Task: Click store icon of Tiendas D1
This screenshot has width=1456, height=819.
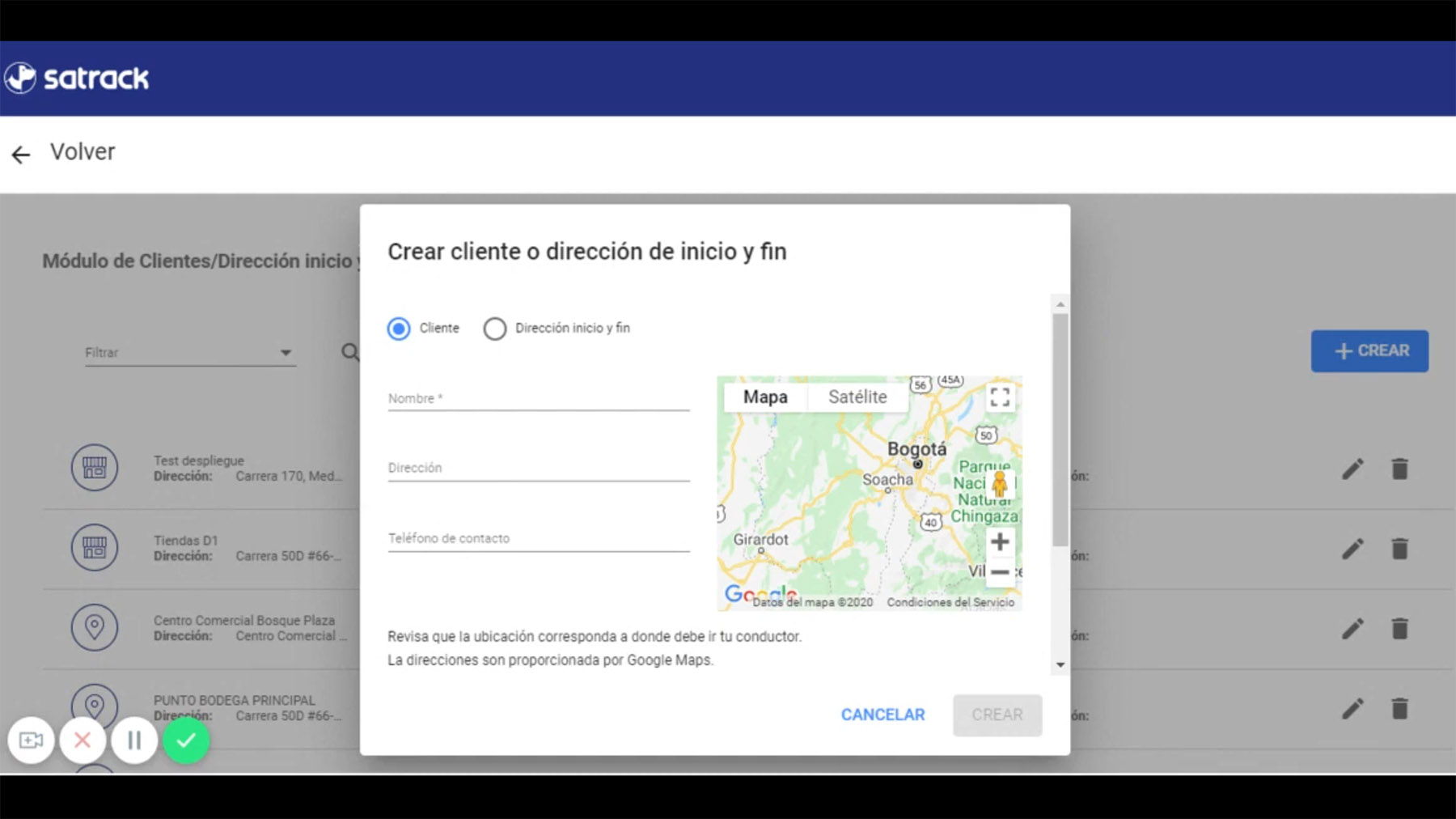Action: (95, 548)
